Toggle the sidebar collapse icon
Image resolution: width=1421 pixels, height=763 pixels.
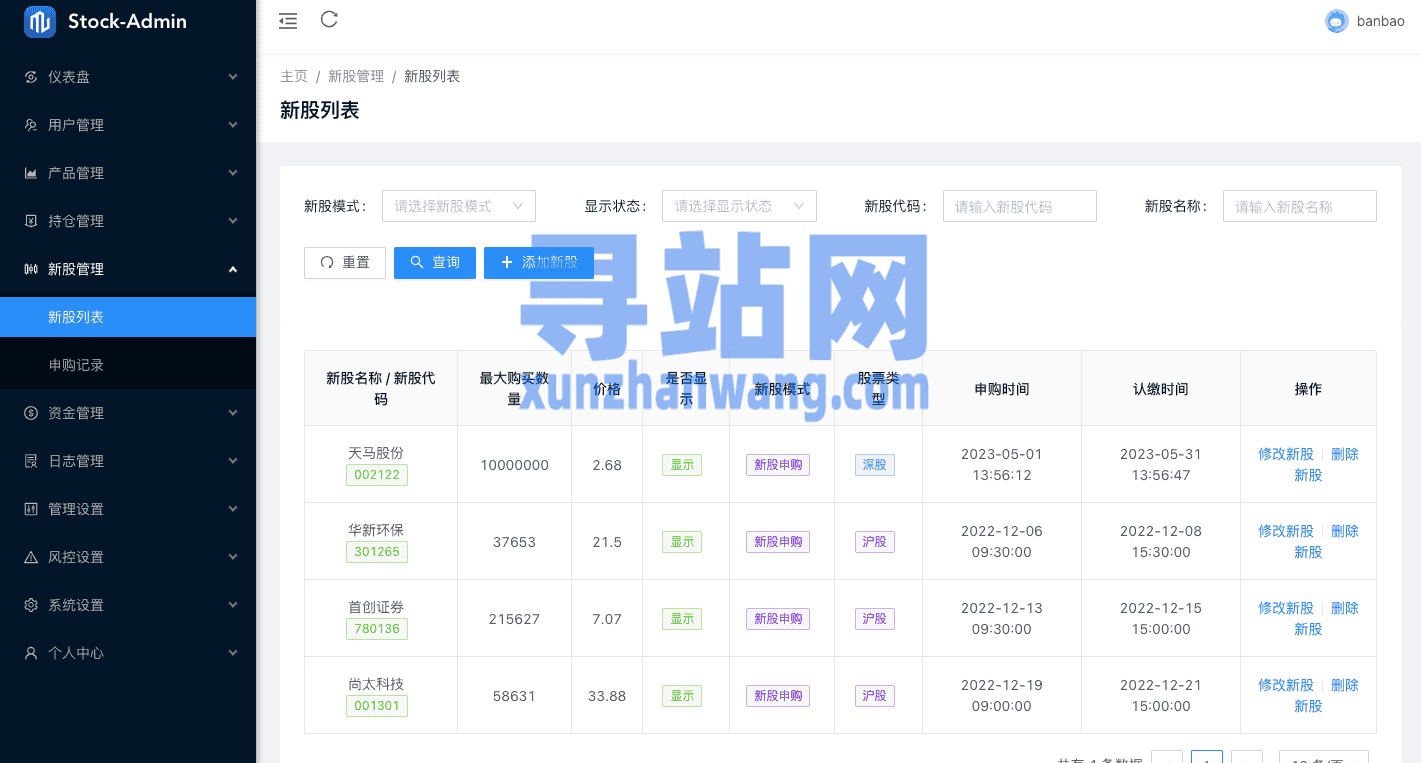288,20
